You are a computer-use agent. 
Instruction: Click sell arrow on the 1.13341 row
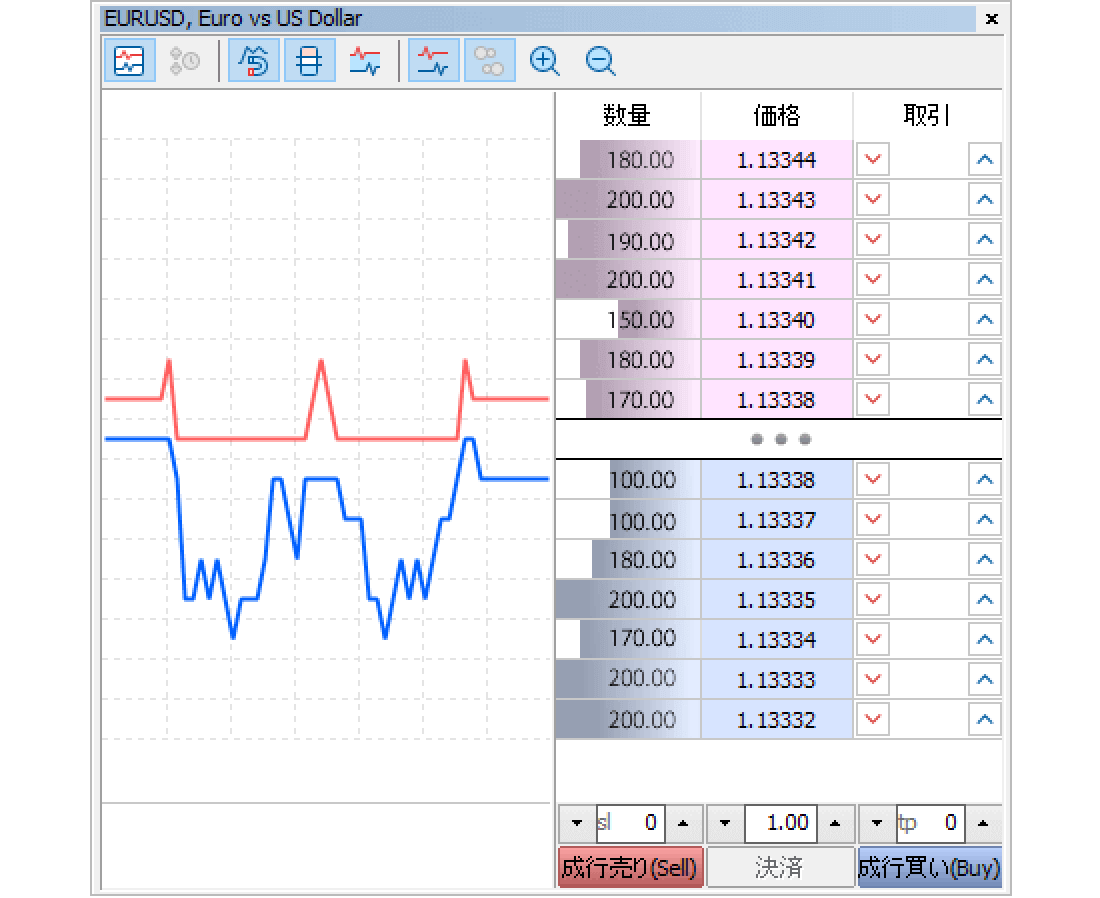pos(873,280)
